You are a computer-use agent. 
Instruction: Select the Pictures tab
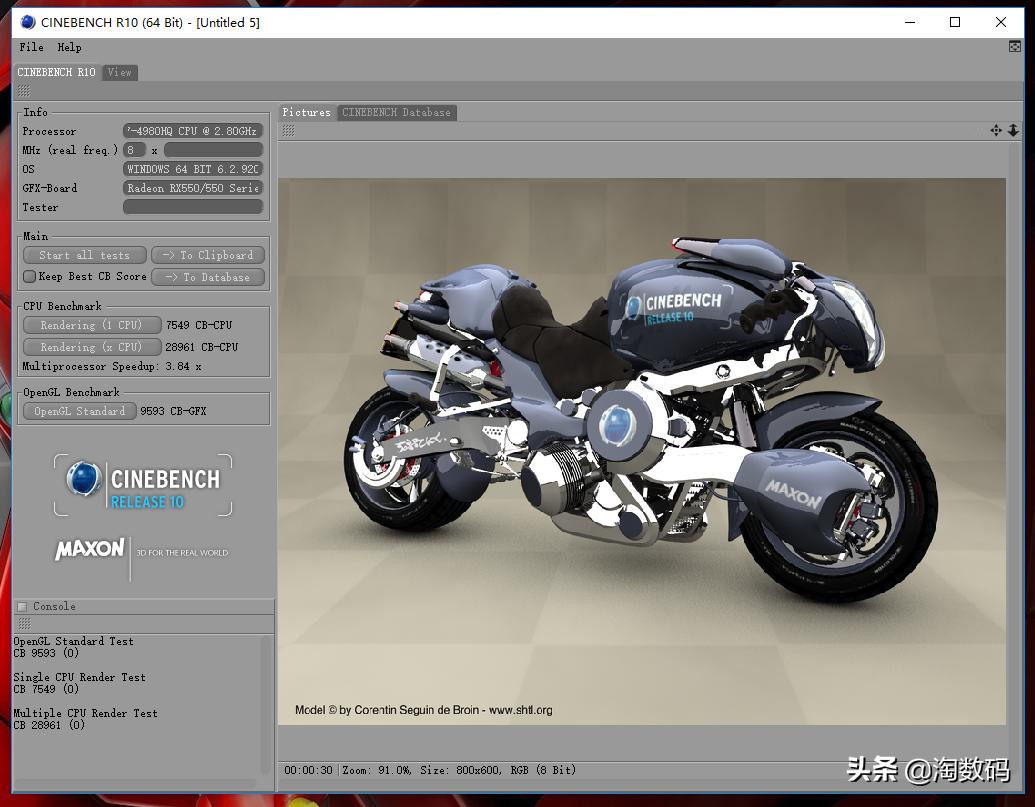[306, 112]
